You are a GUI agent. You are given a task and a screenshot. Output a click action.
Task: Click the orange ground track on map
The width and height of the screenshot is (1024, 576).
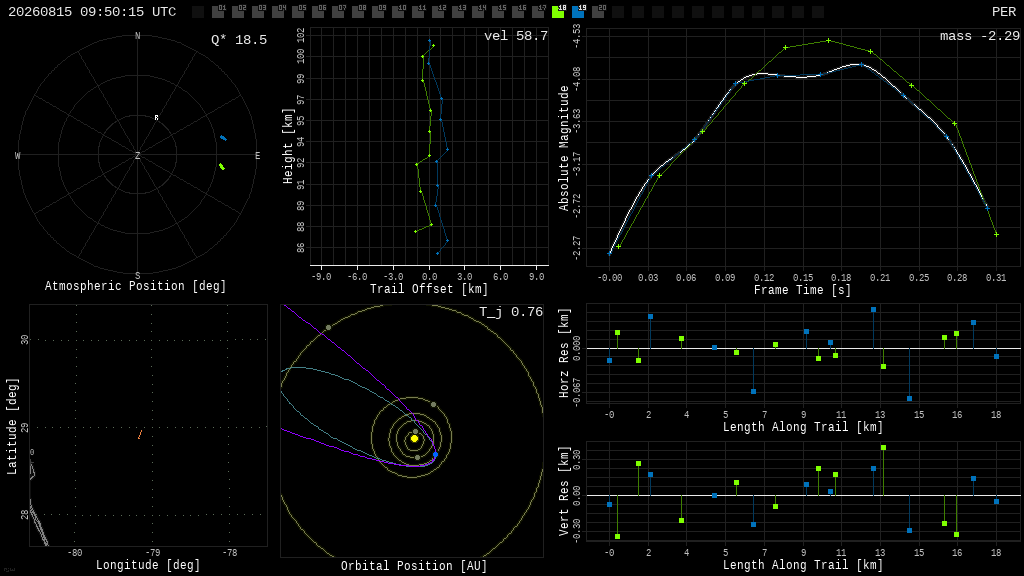tap(140, 434)
